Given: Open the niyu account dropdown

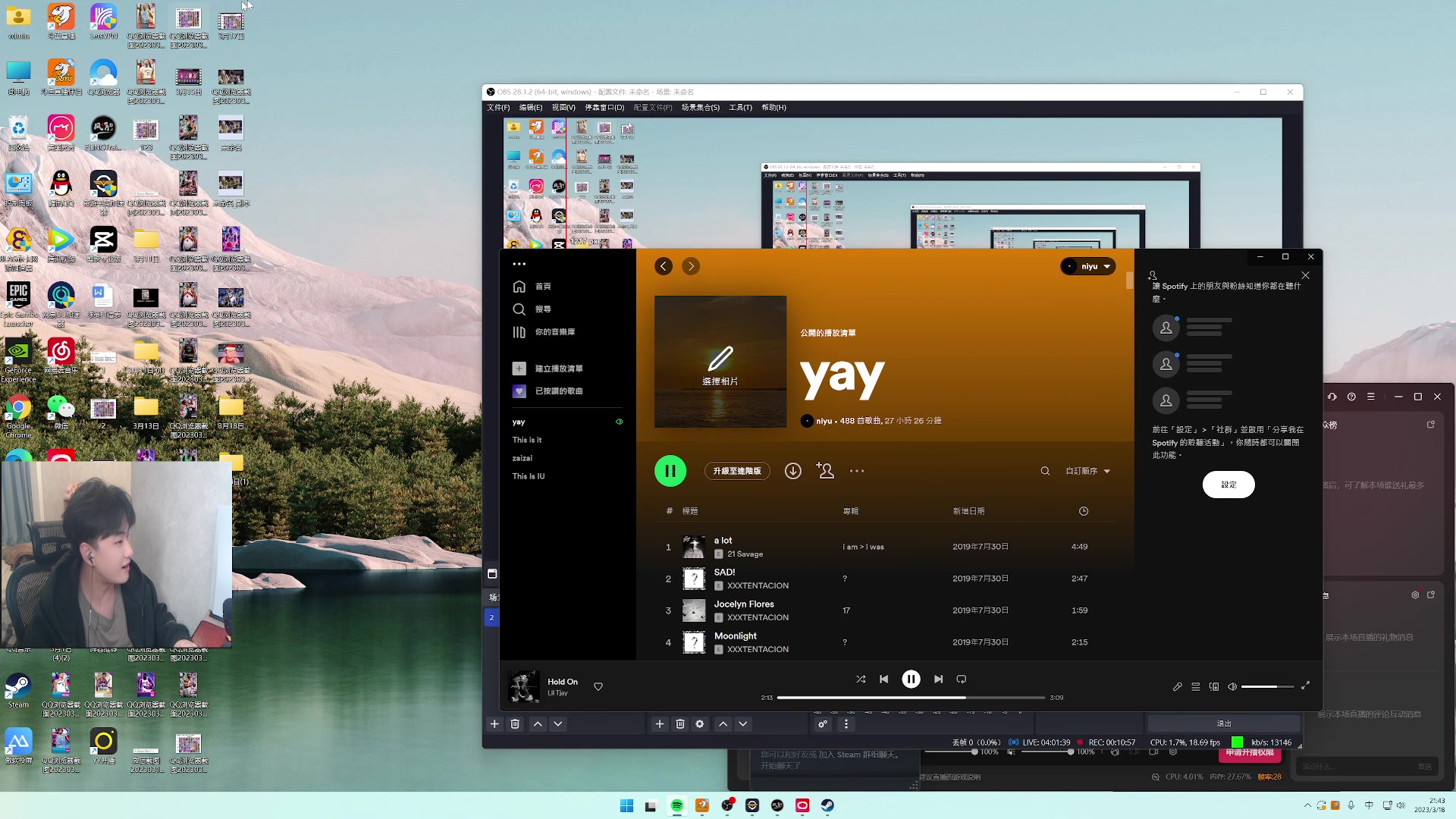Looking at the screenshot, I should point(1087,266).
